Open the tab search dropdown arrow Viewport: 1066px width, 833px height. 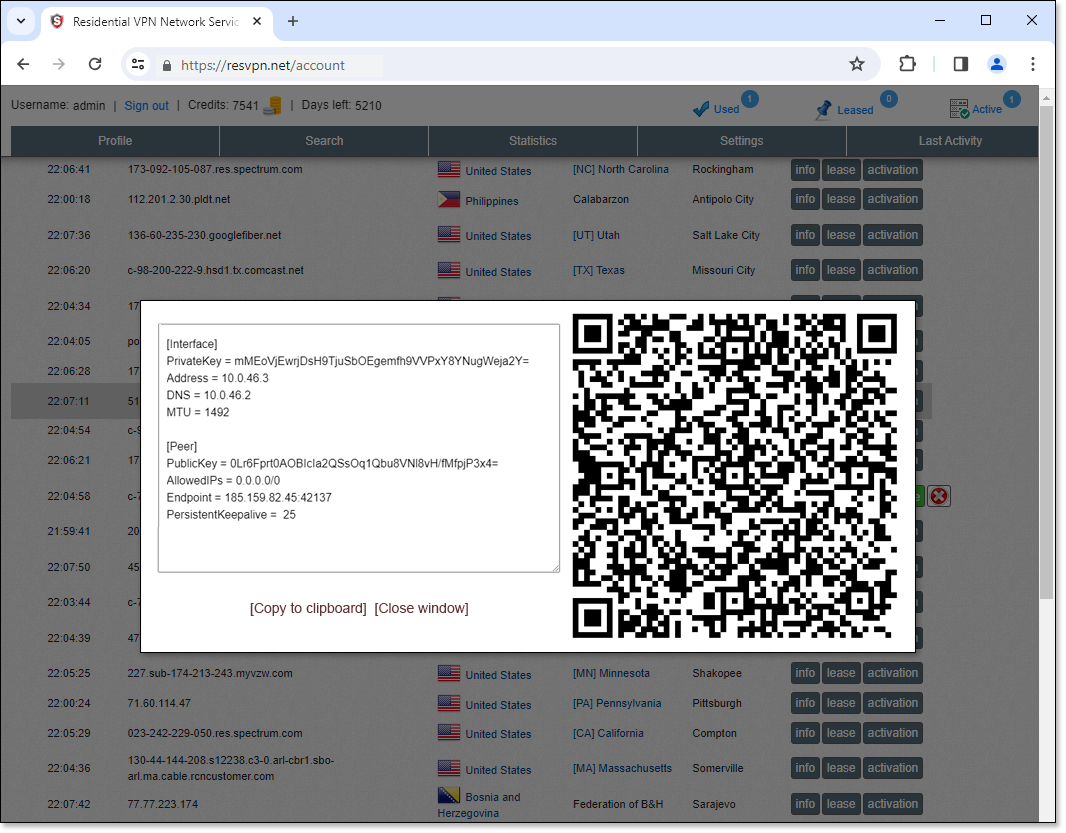point(21,21)
